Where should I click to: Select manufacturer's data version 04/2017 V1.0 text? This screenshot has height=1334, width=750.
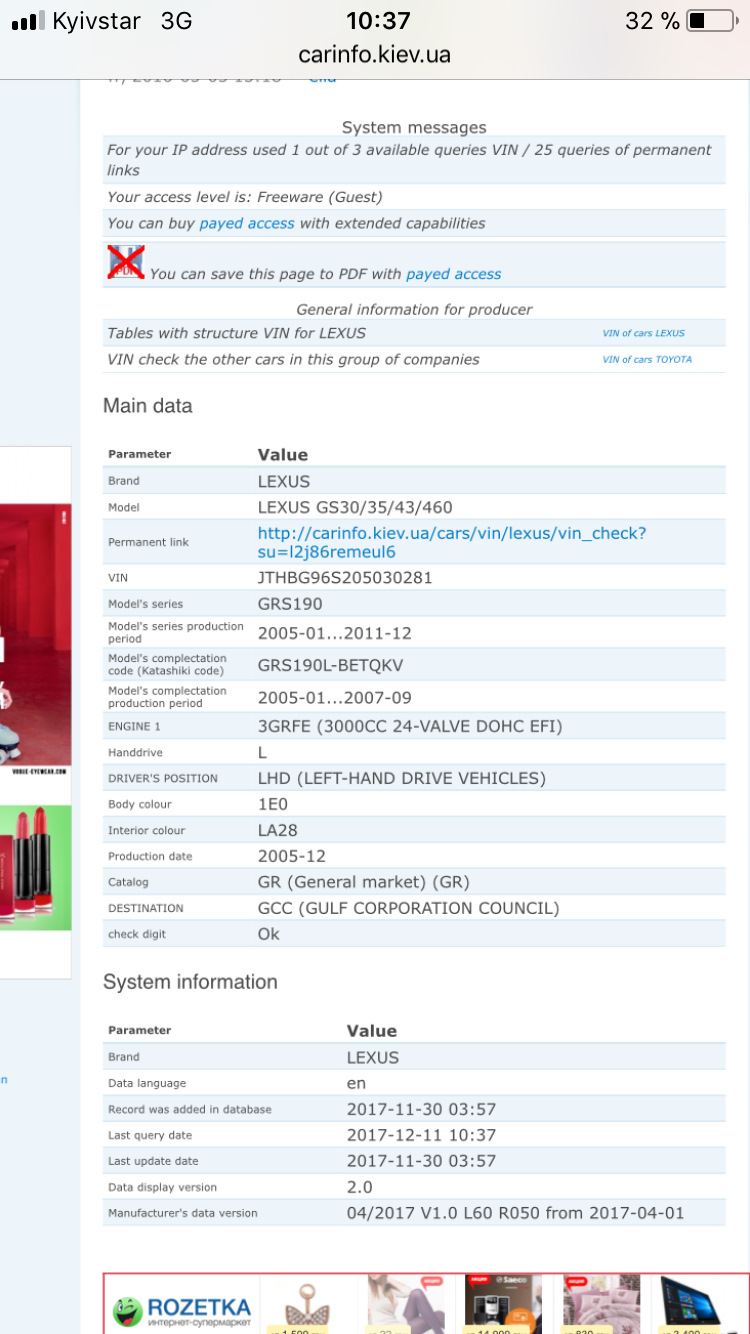pyautogui.click(x=516, y=1213)
